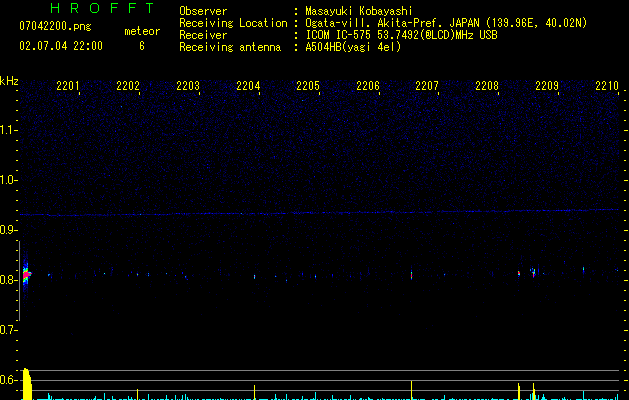Click the meteor echo just before 2207

click(411, 275)
